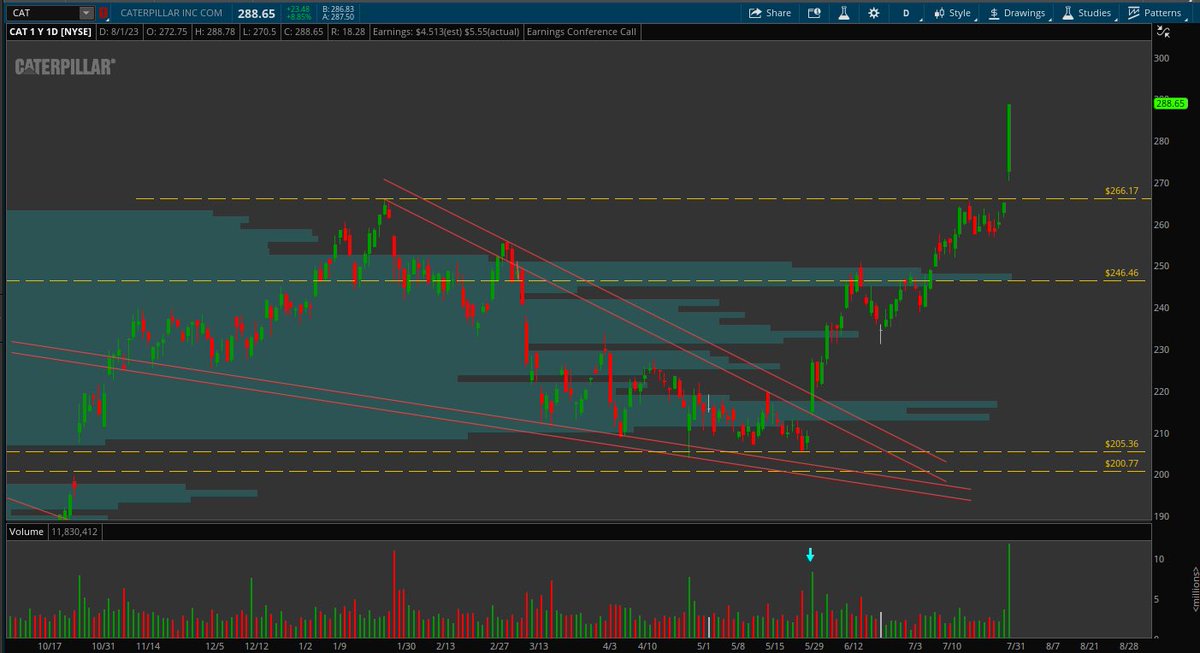Open Edit Studies via the small flask icon
This screenshot has width=1200, height=653.
point(844,13)
